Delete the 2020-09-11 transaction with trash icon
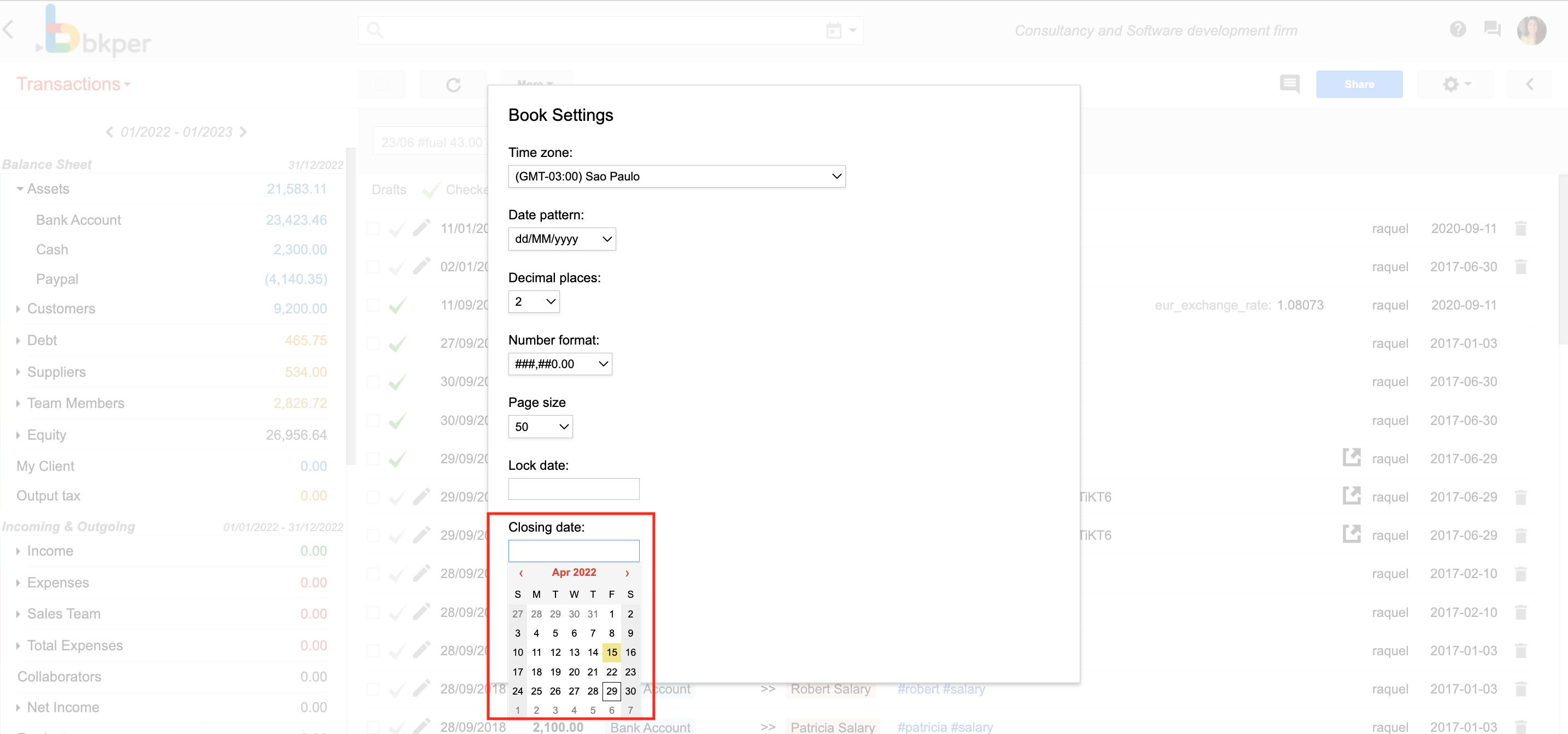This screenshot has height=734, width=1568. [1521, 229]
